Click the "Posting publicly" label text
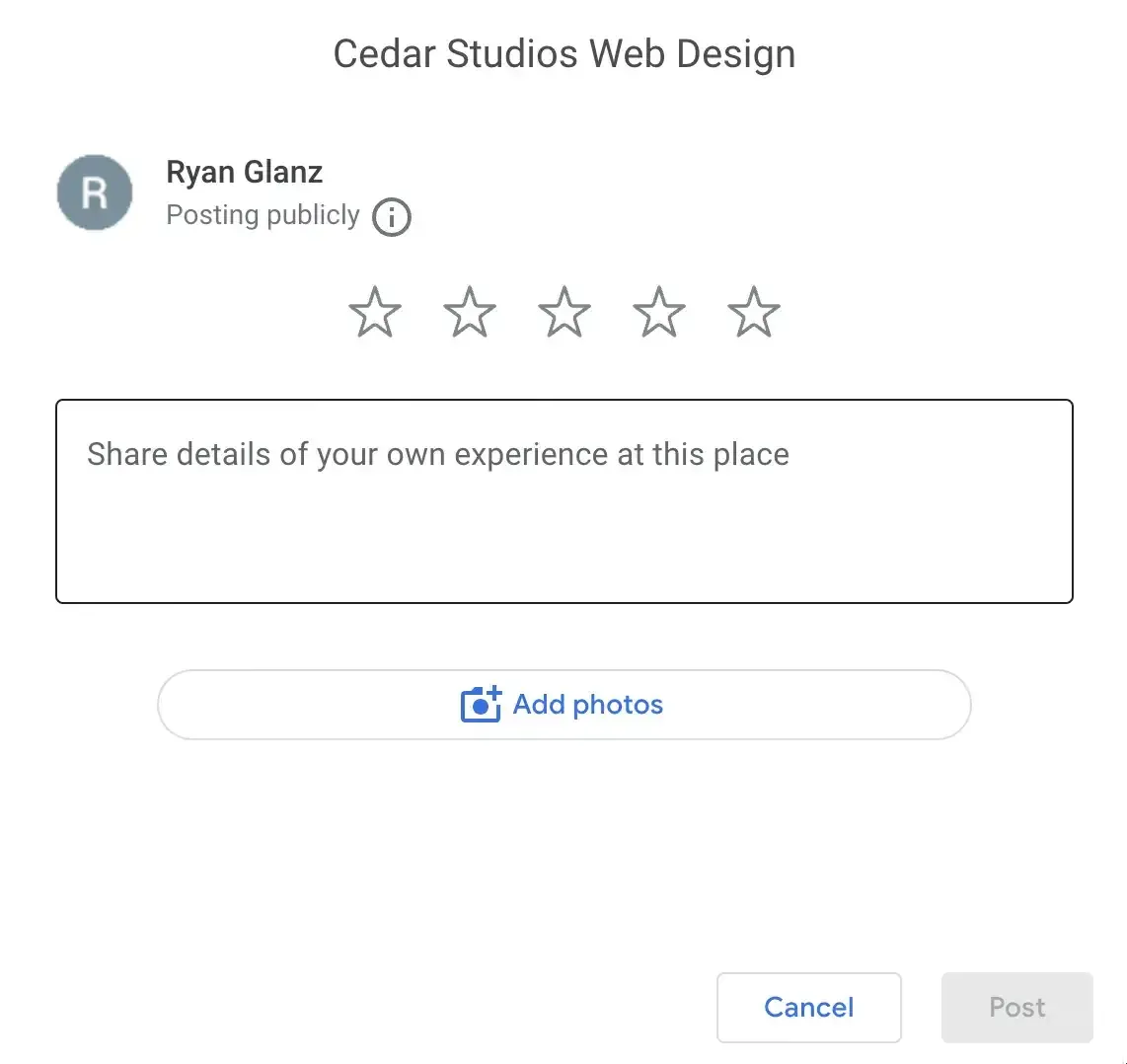This screenshot has width=1127, height=1064. point(263,215)
